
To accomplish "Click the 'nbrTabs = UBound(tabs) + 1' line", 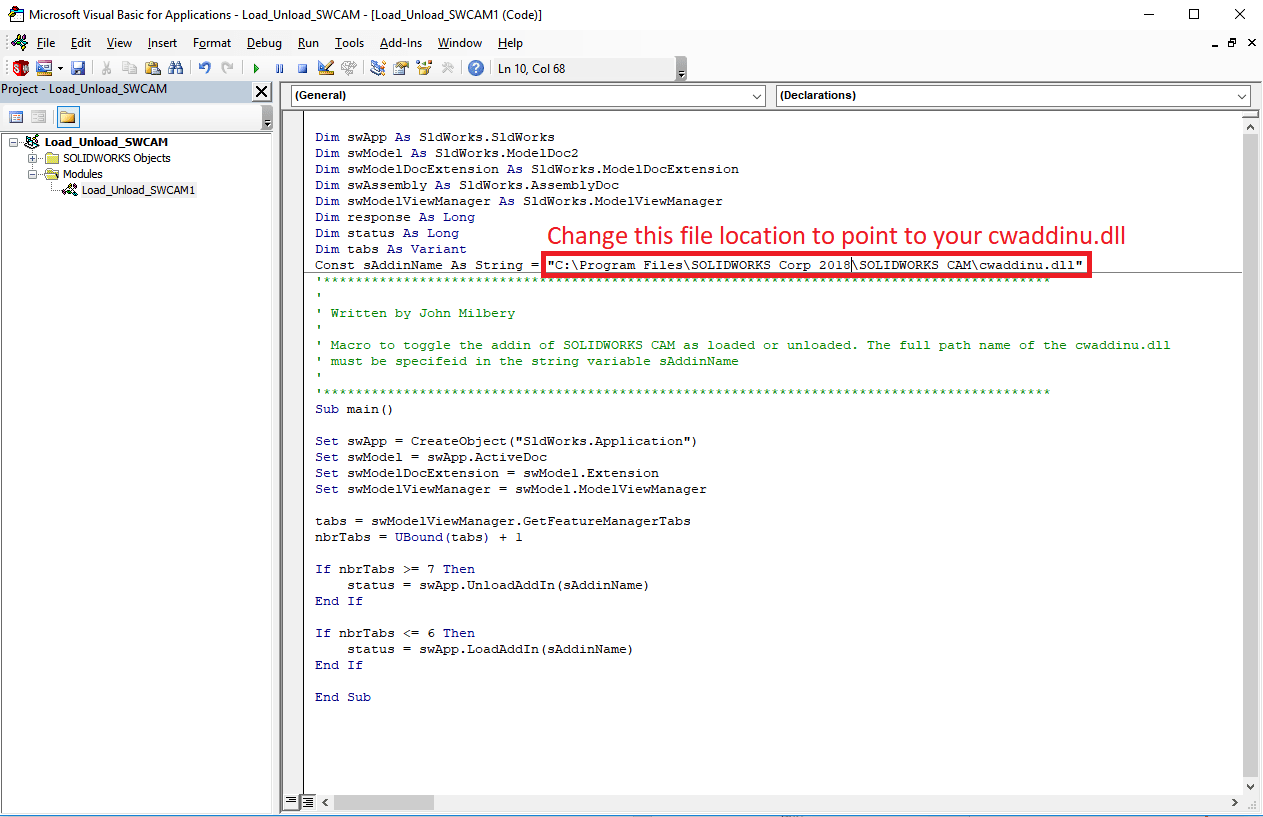I will 419,537.
